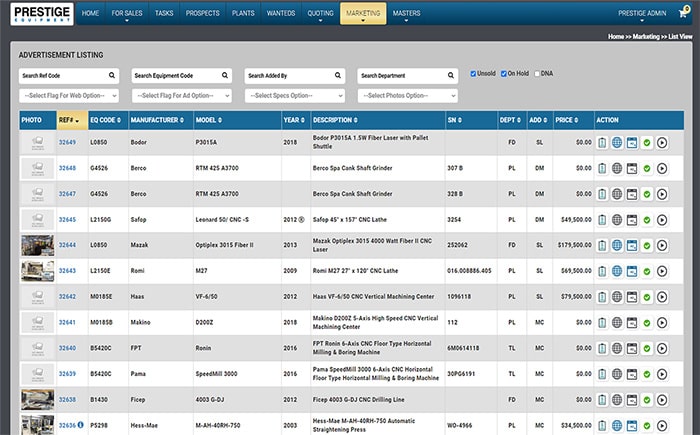Image resolution: width=700 pixels, height=435 pixels.
Task: Click play circle icon for Pama ref 32639
Action: (662, 374)
